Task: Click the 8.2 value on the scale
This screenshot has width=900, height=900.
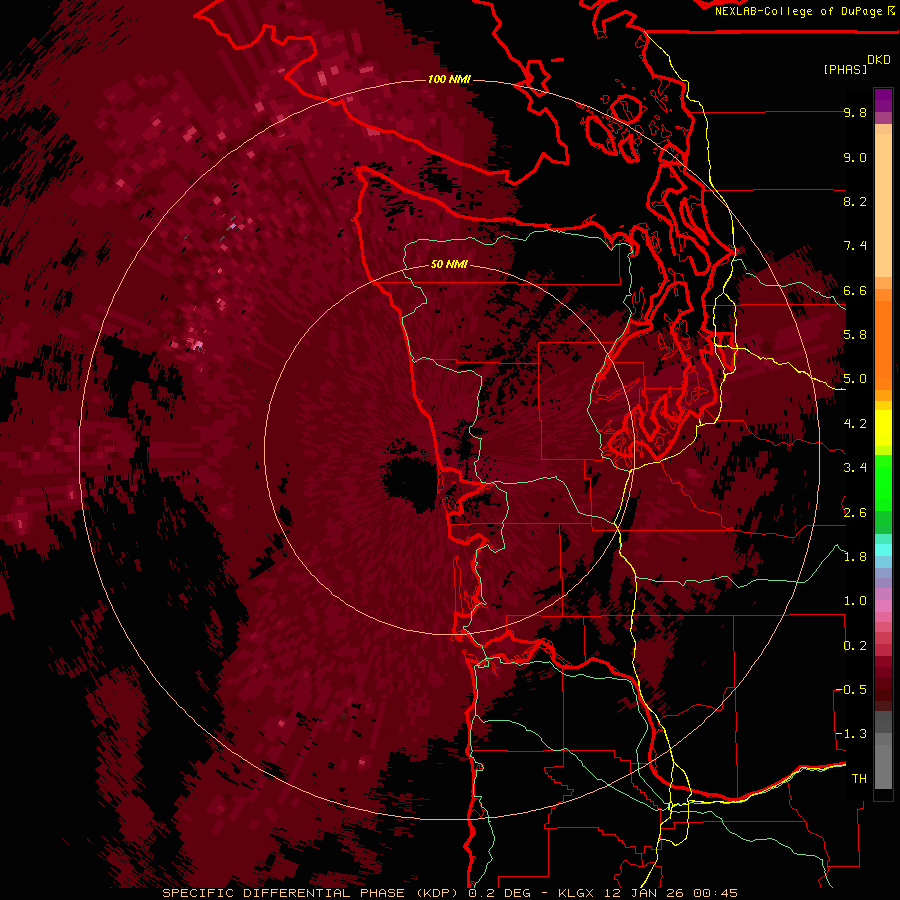Action: click(x=855, y=201)
